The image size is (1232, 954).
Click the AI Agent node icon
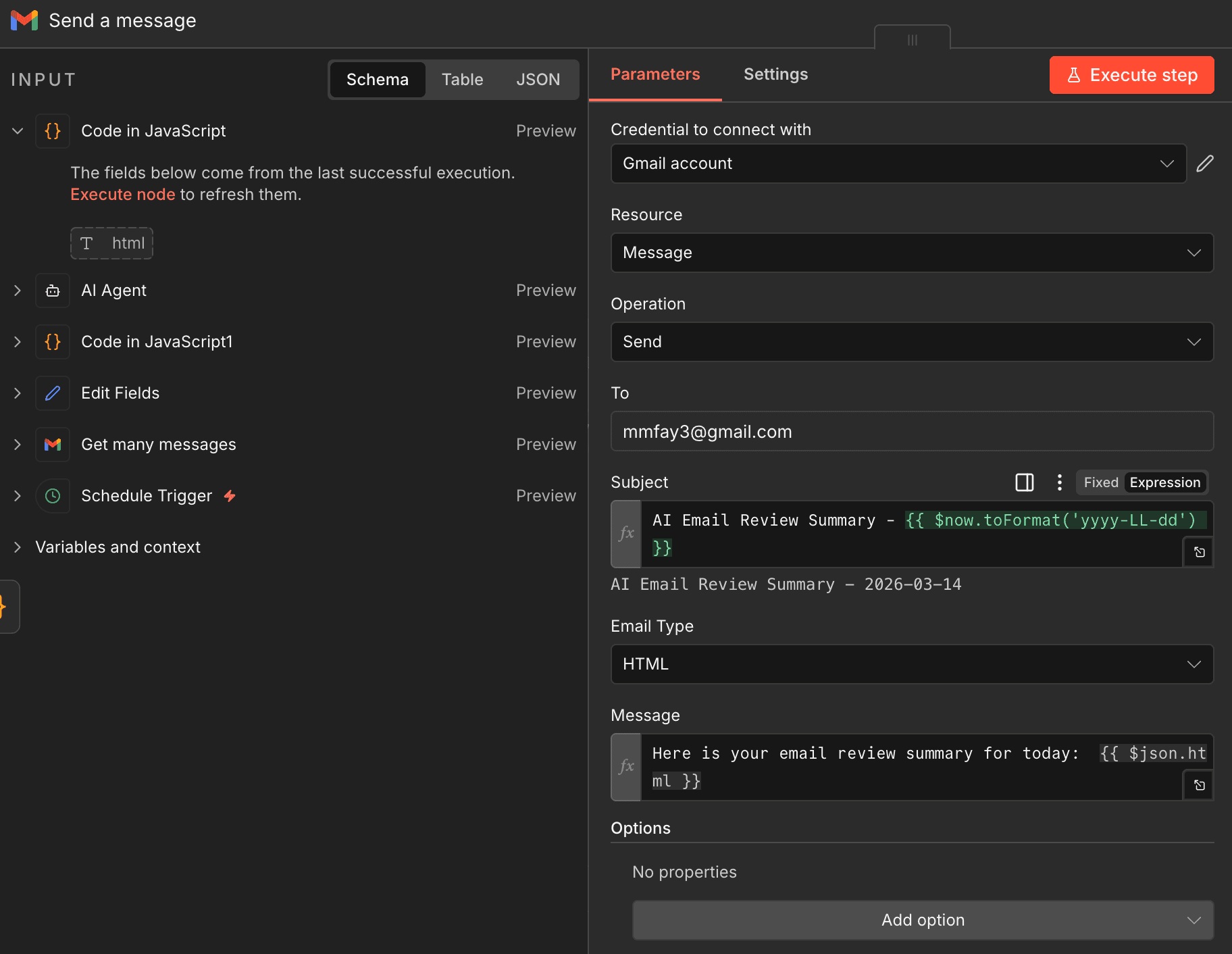point(52,291)
